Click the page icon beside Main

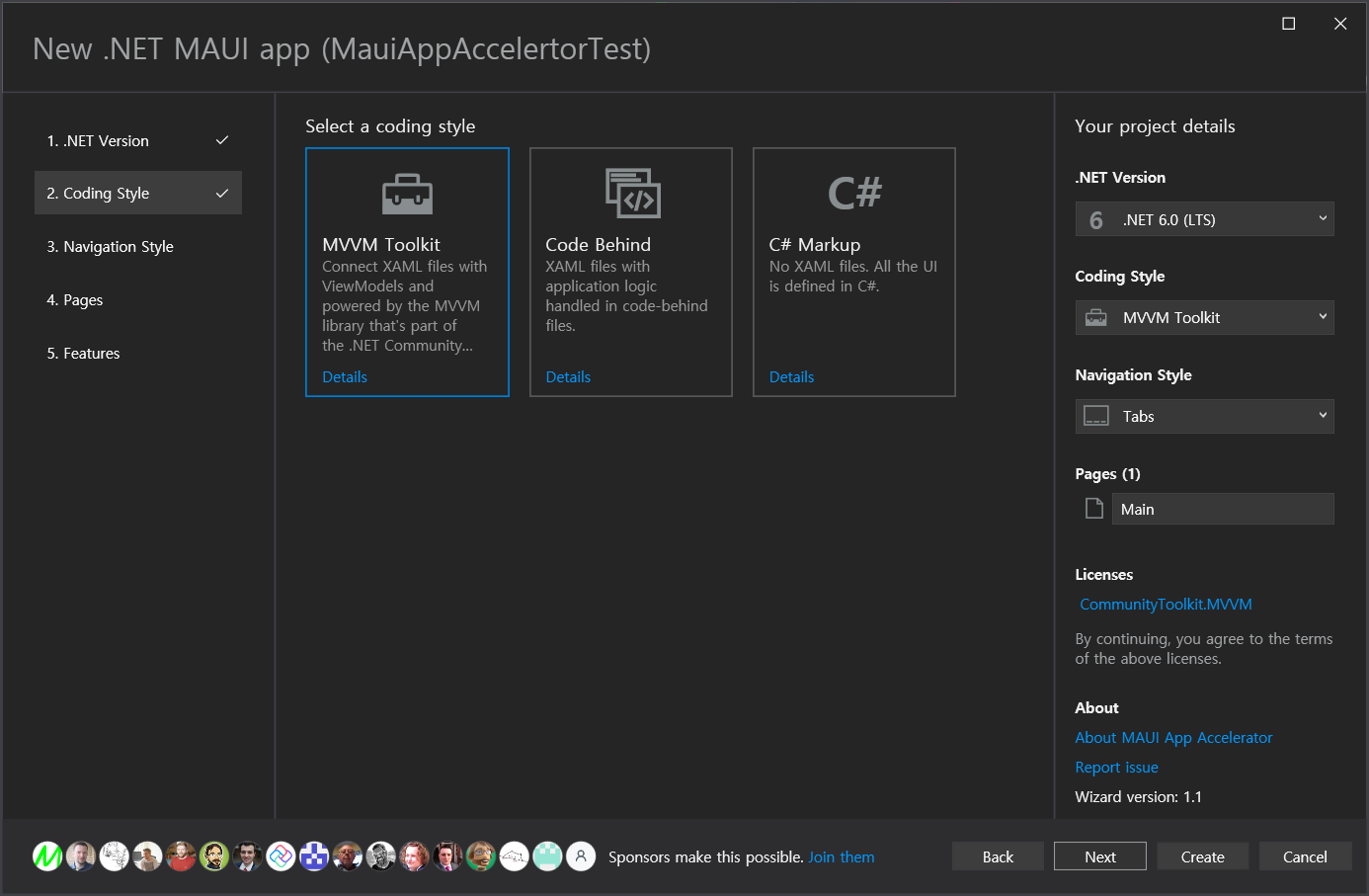tap(1094, 509)
